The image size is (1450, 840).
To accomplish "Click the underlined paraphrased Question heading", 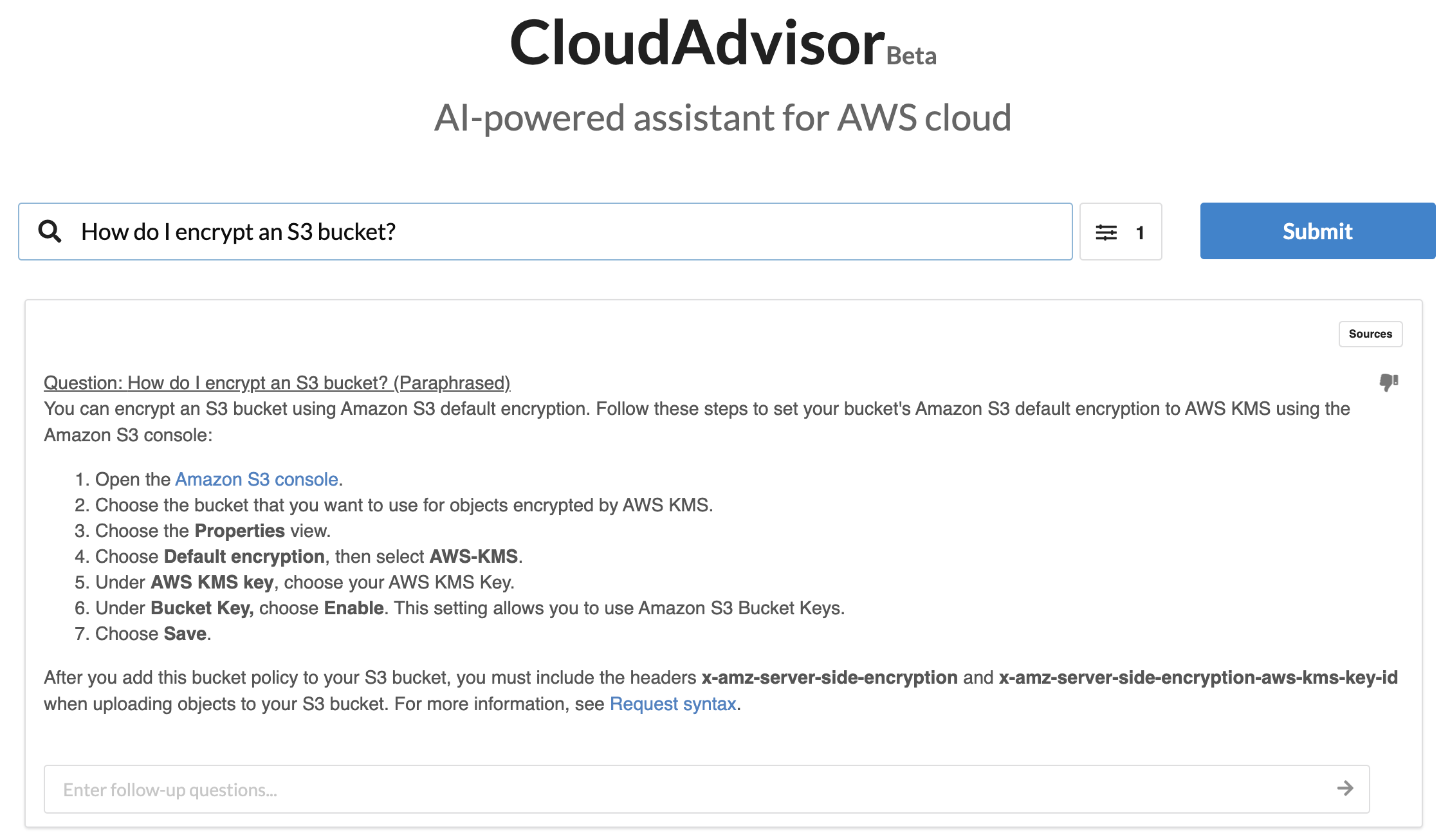I will (x=277, y=383).
